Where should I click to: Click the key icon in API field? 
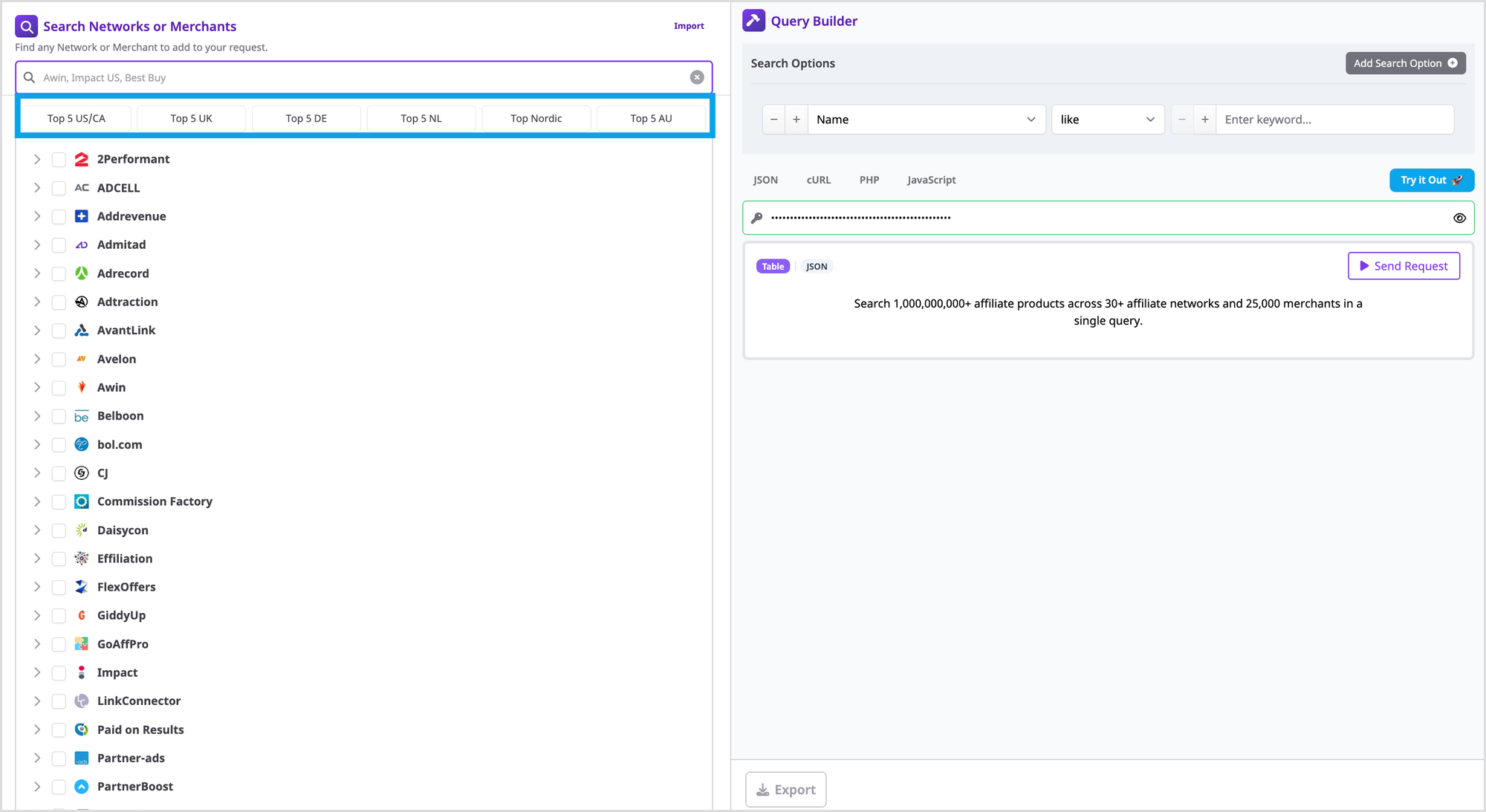756,218
